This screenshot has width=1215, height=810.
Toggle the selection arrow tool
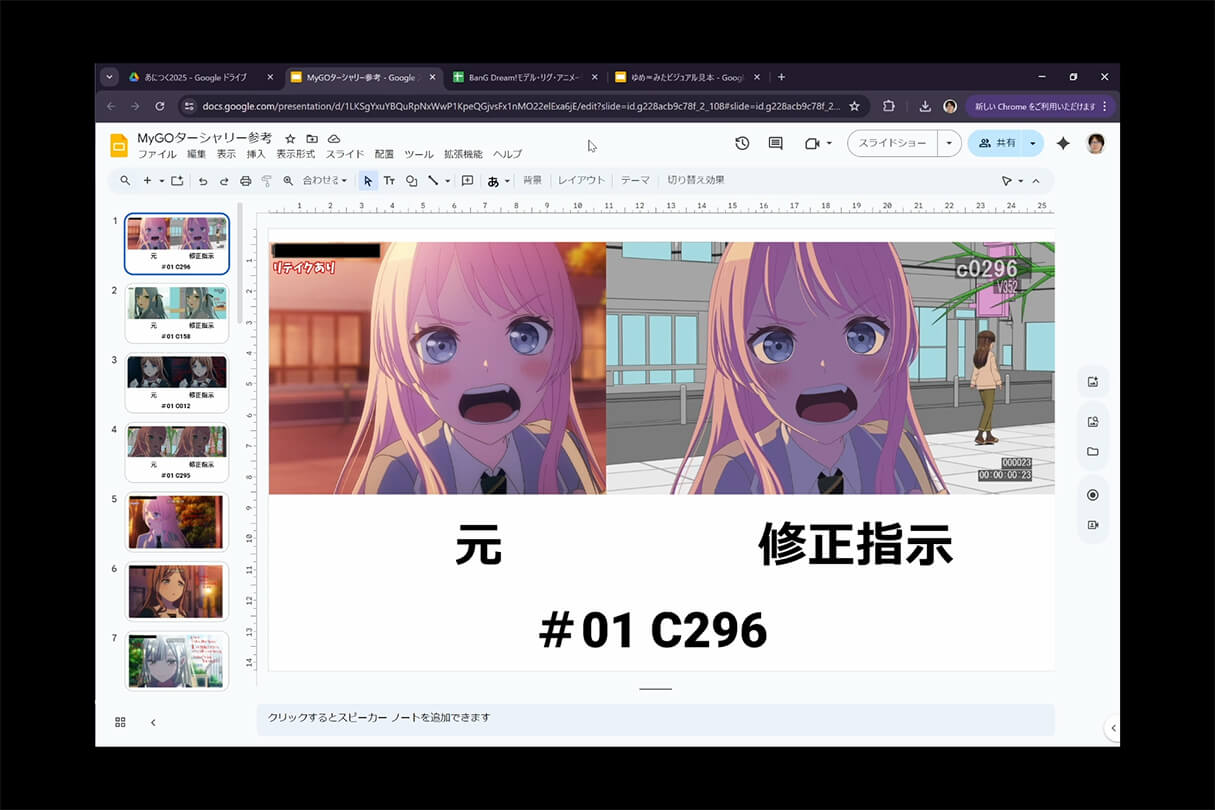point(367,181)
